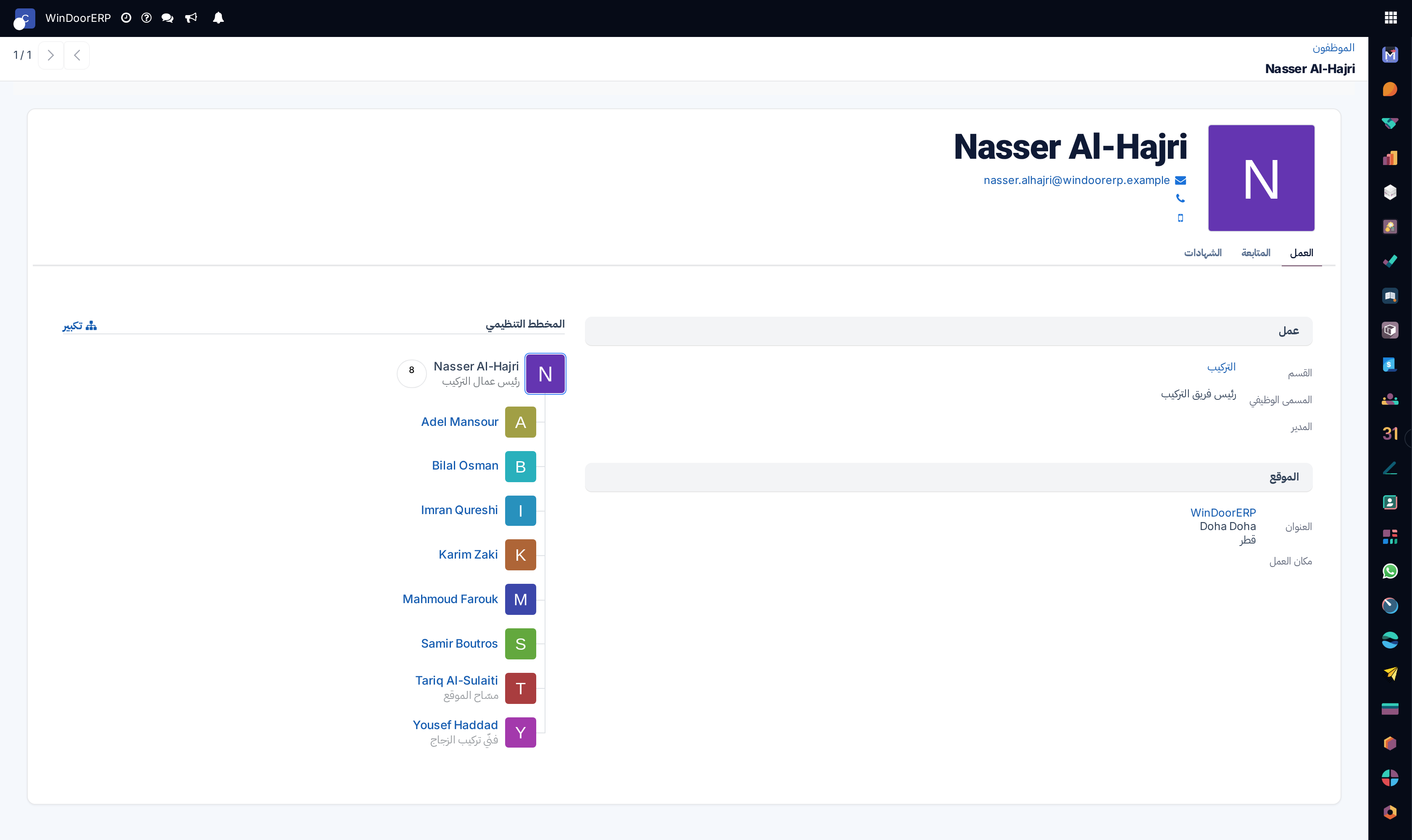Image resolution: width=1412 pixels, height=840 pixels.
Task: Open the apps grid menu icon
Action: click(1391, 18)
